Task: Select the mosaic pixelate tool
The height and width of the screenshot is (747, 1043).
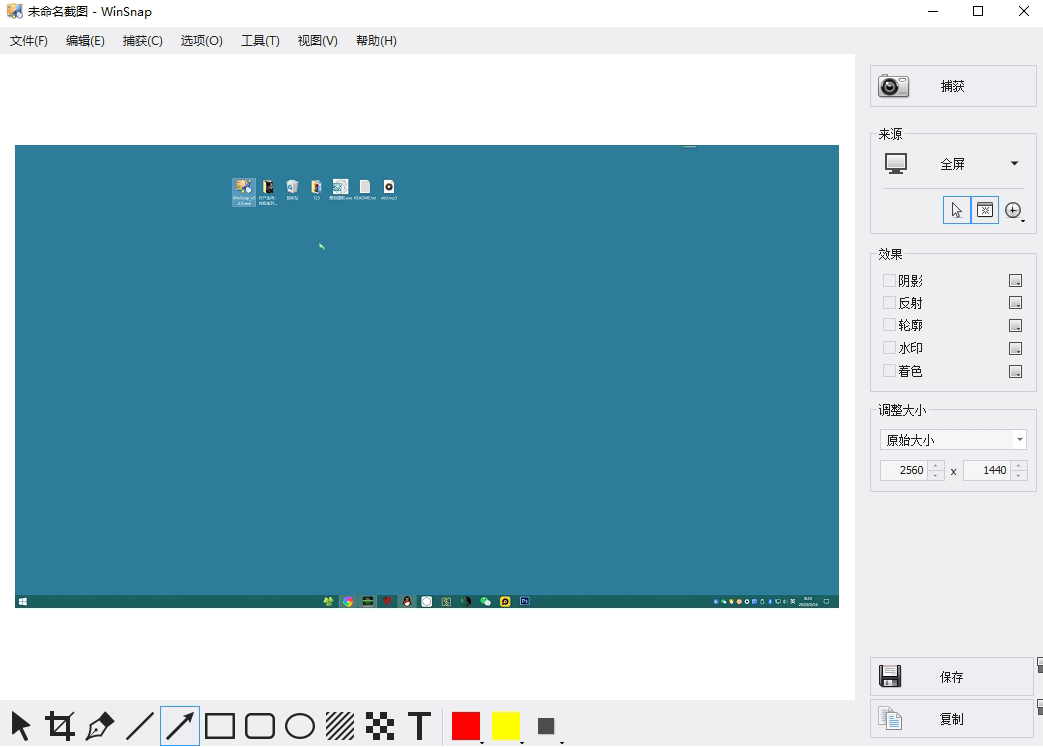Action: [379, 725]
